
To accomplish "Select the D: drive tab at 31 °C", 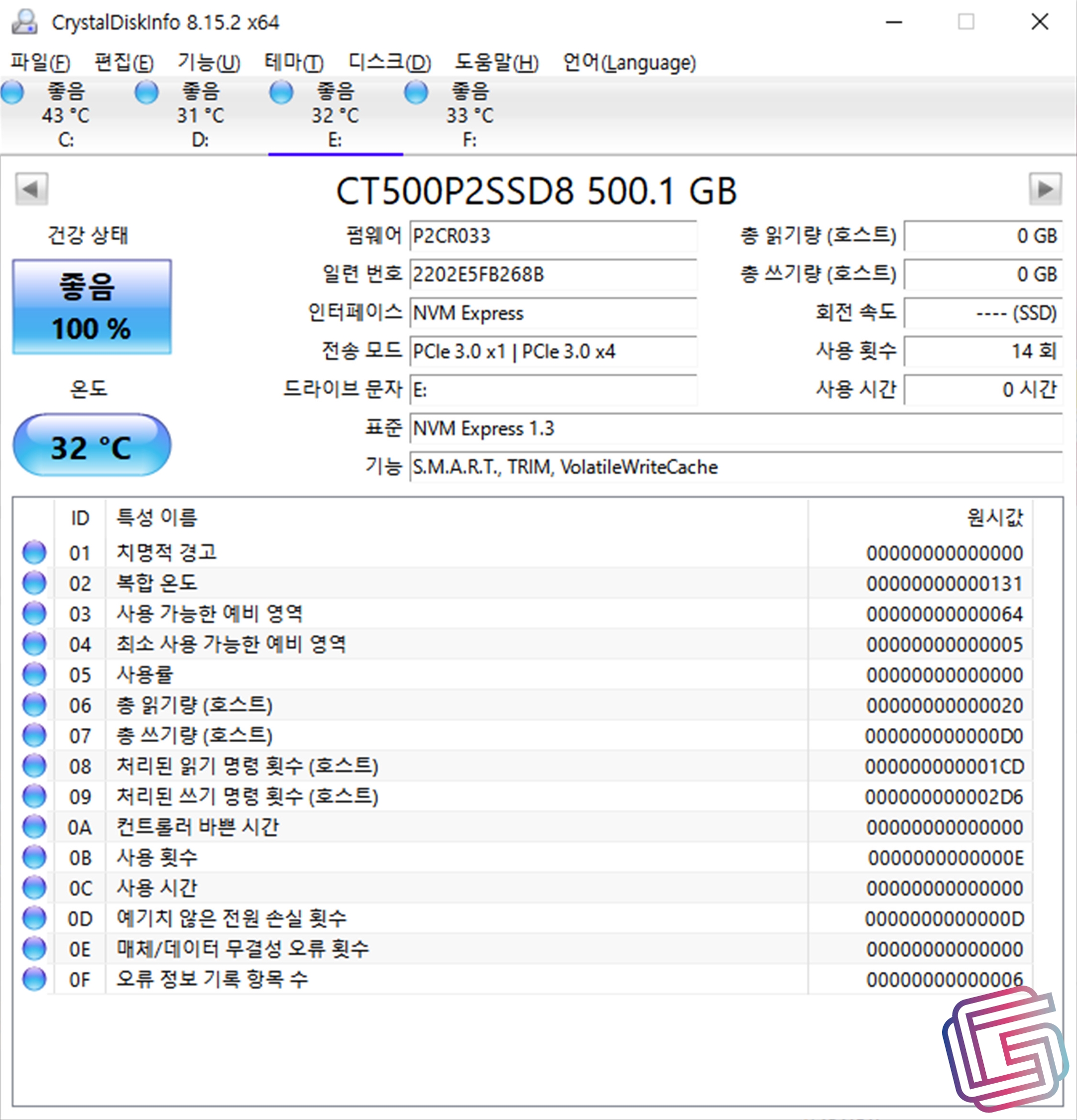I will pos(201,115).
